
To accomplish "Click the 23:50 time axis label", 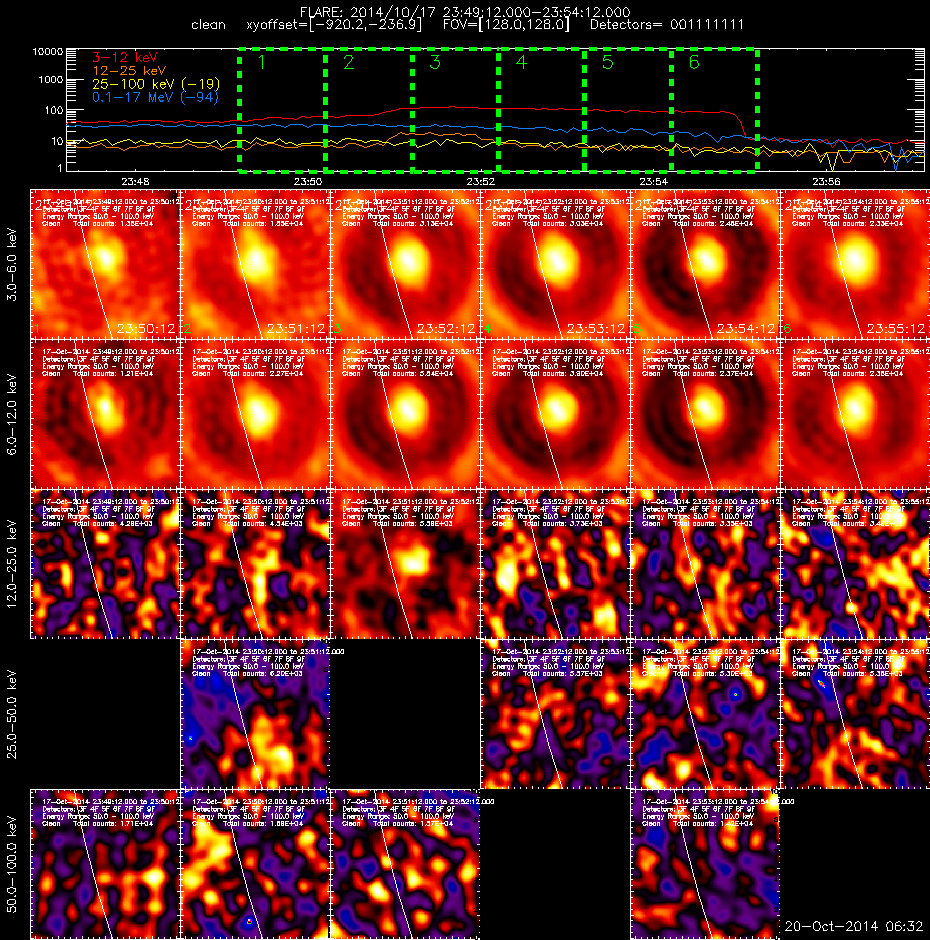I will tap(308, 181).
